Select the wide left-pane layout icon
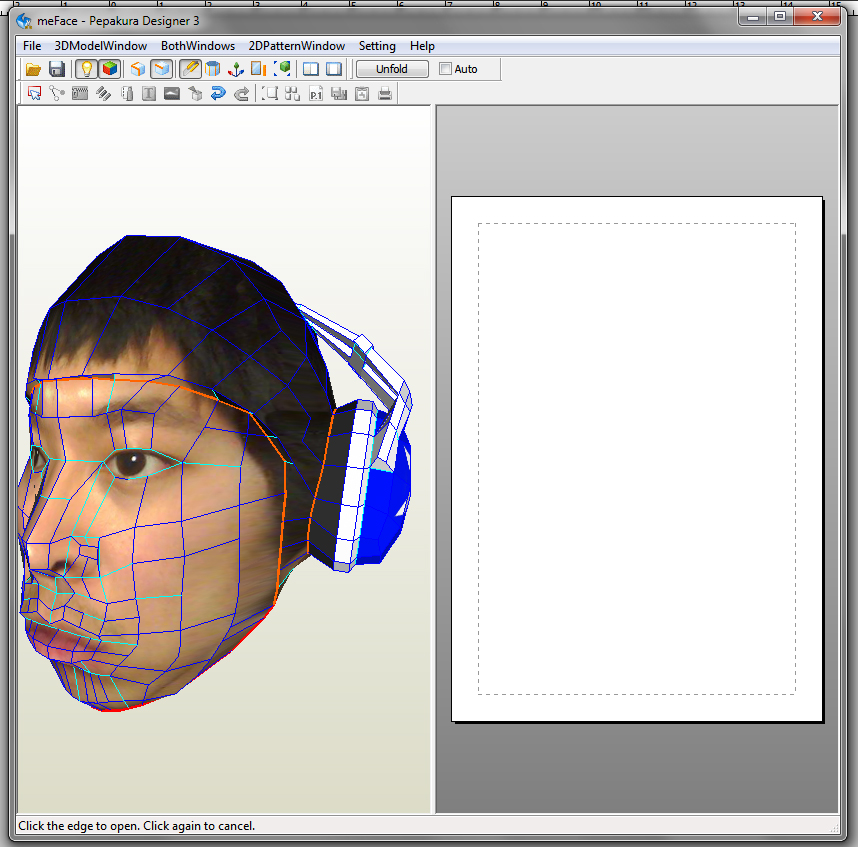This screenshot has width=858, height=847. 334,69
